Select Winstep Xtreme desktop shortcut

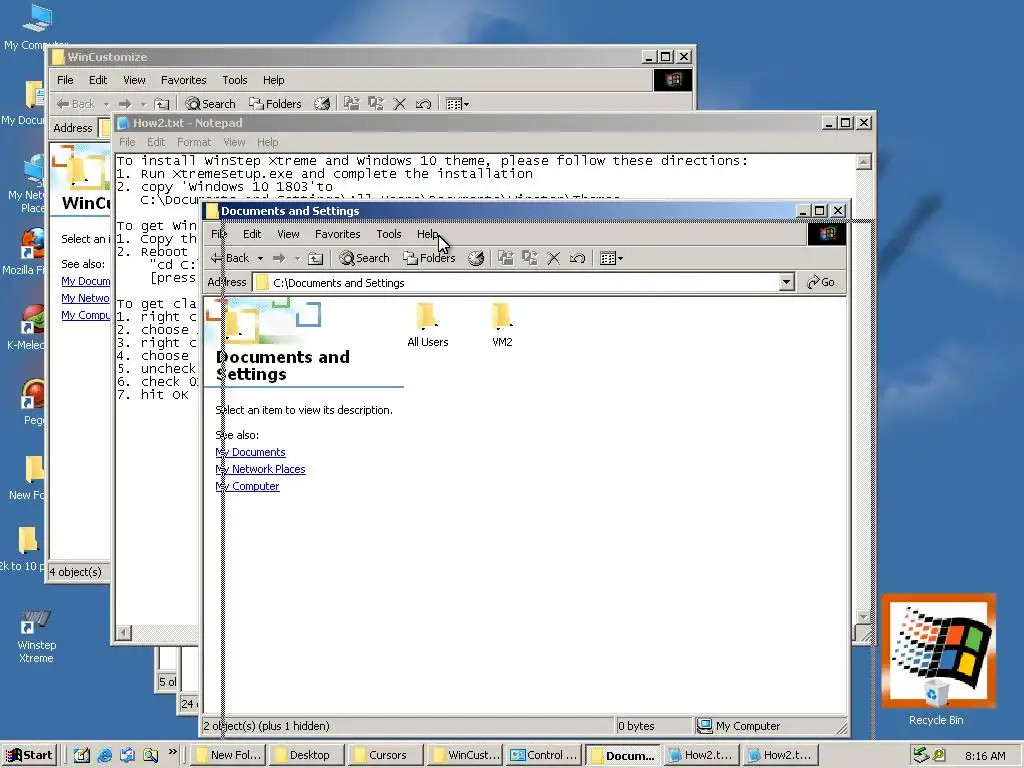point(36,637)
